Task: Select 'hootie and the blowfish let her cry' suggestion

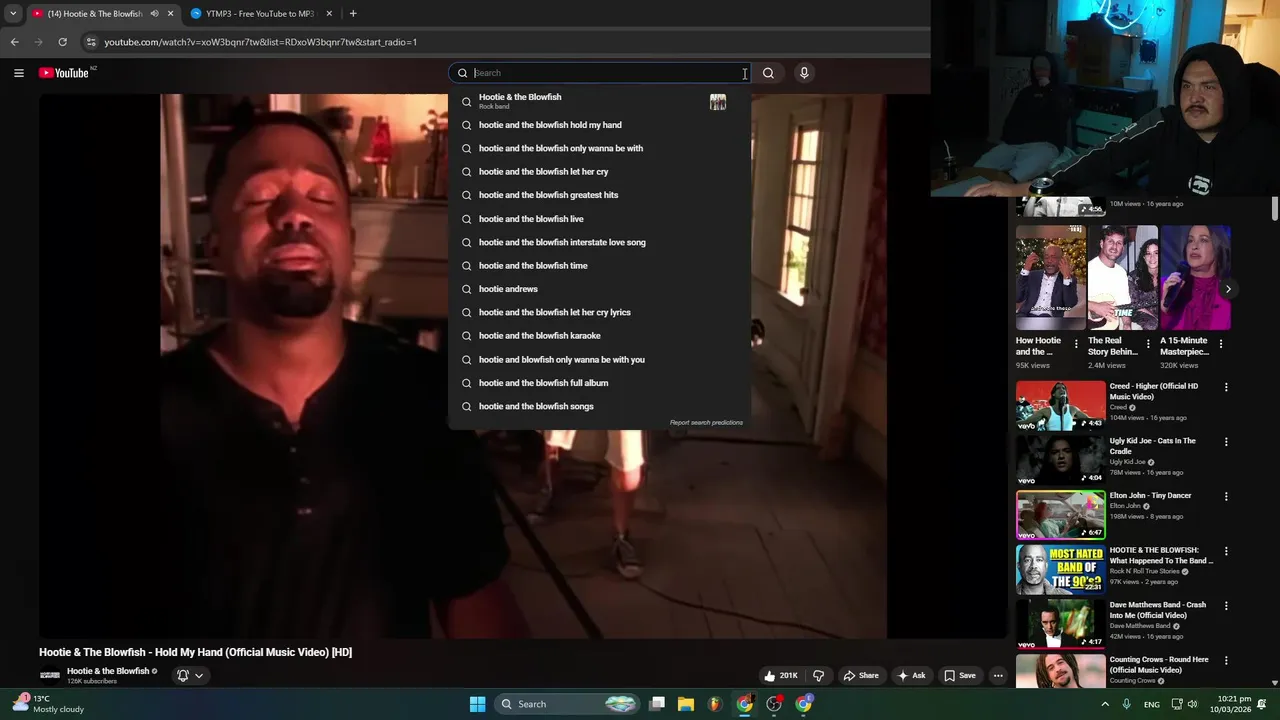Action: pyautogui.click(x=599, y=172)
